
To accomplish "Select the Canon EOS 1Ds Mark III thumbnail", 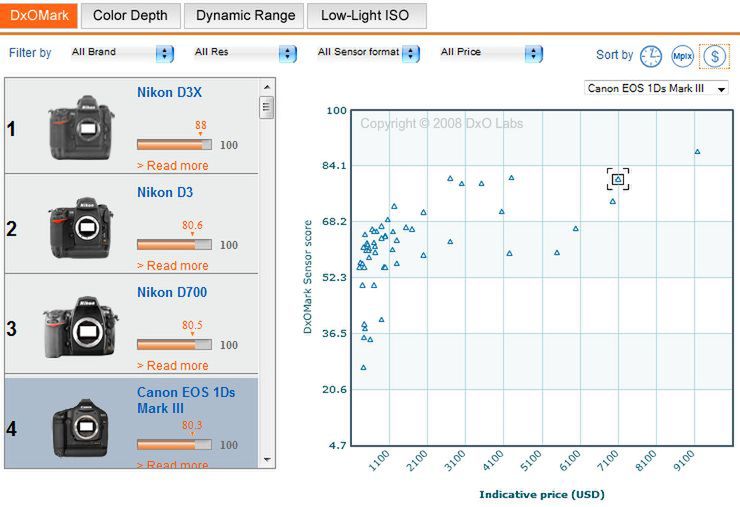I will (x=80, y=428).
